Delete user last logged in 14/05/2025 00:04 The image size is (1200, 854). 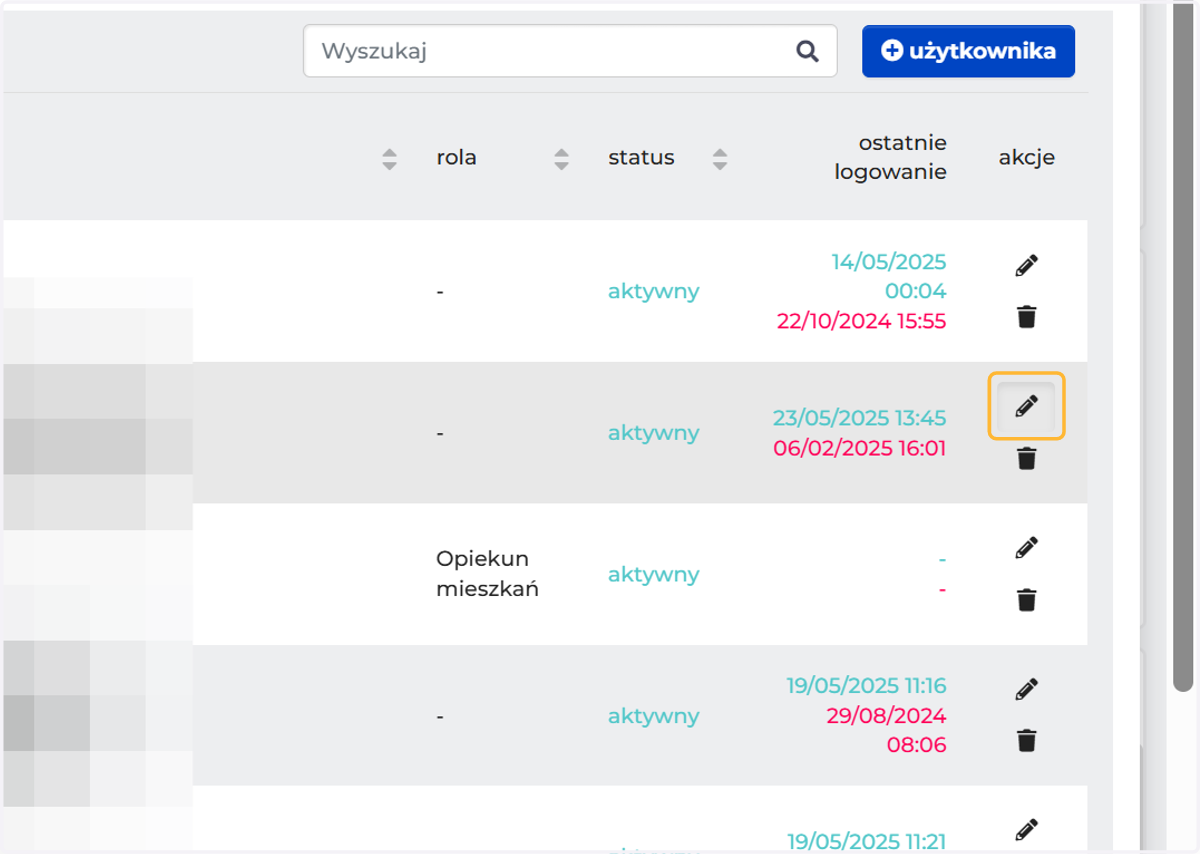click(1026, 317)
